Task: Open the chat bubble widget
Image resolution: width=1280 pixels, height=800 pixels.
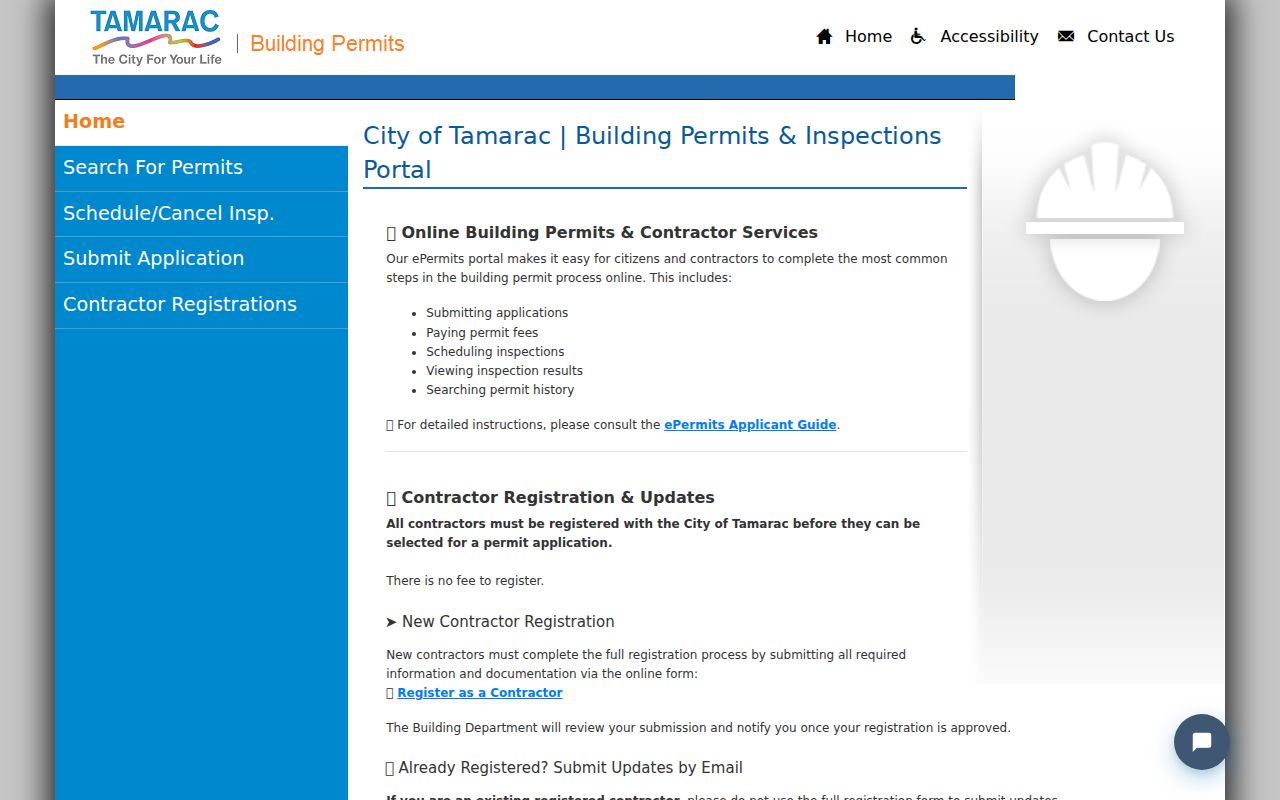Action: 1201,742
